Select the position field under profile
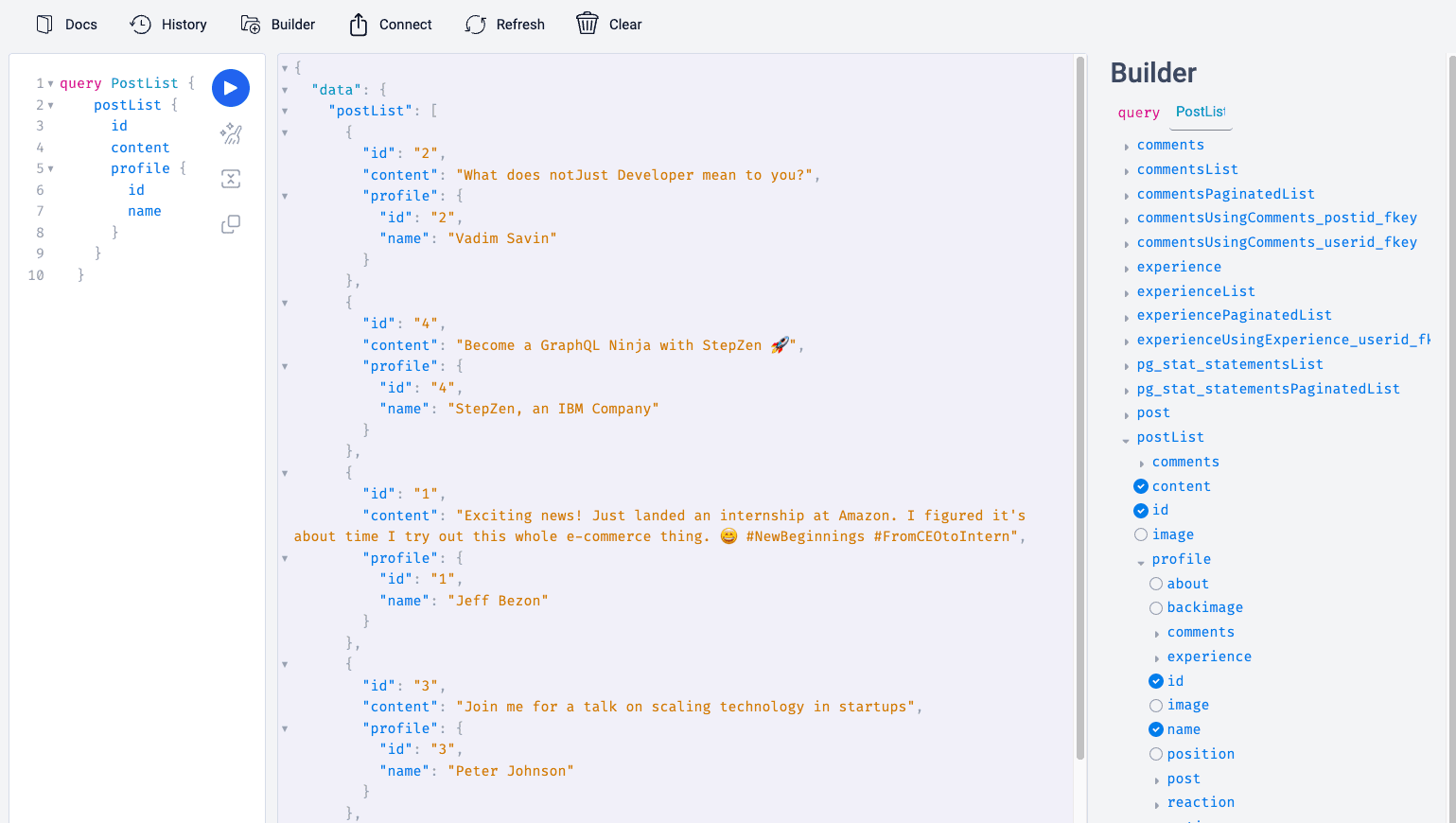Image resolution: width=1456 pixels, height=823 pixels. 1156,754
